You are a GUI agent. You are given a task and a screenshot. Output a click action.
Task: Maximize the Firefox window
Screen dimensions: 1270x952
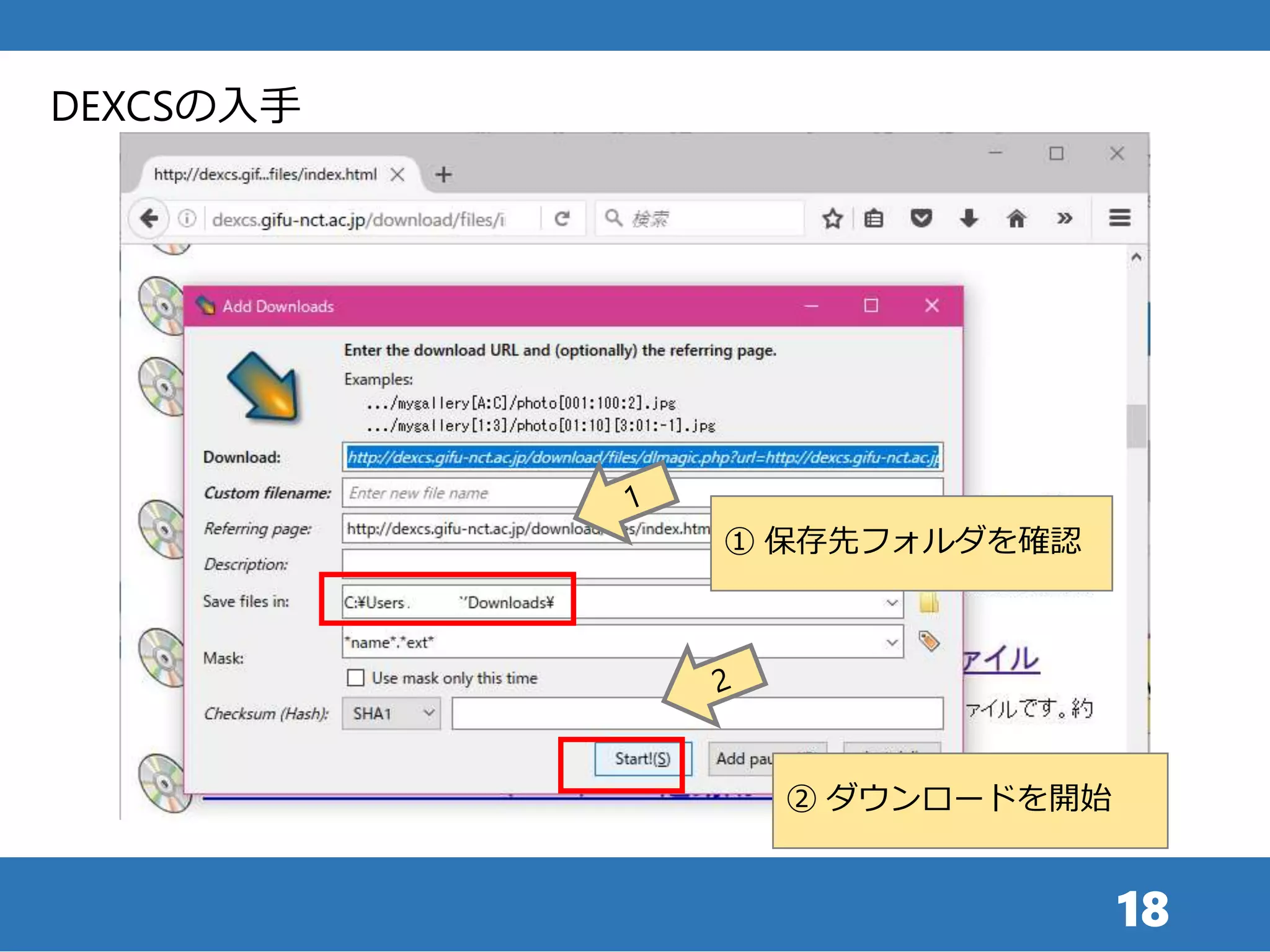pos(1057,153)
